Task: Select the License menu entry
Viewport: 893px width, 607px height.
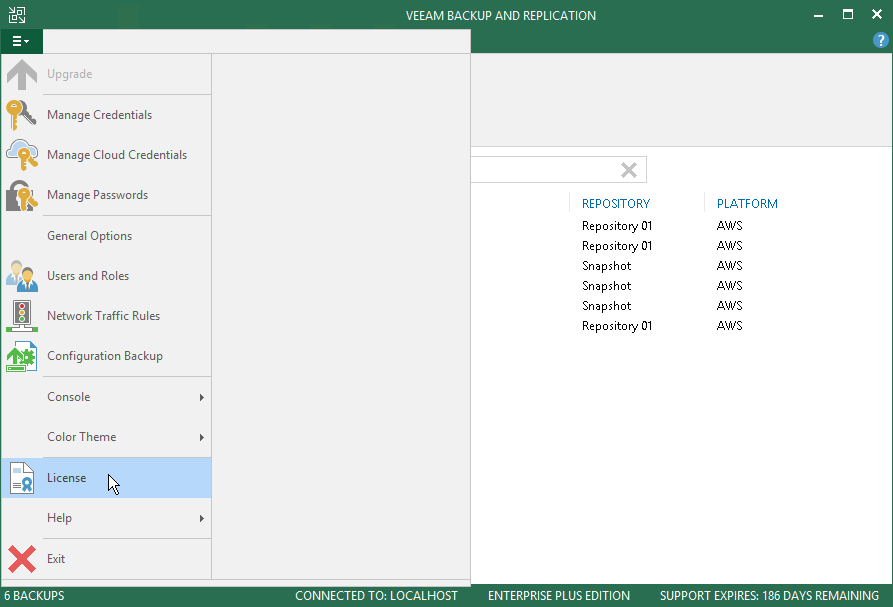Action: pos(106,478)
